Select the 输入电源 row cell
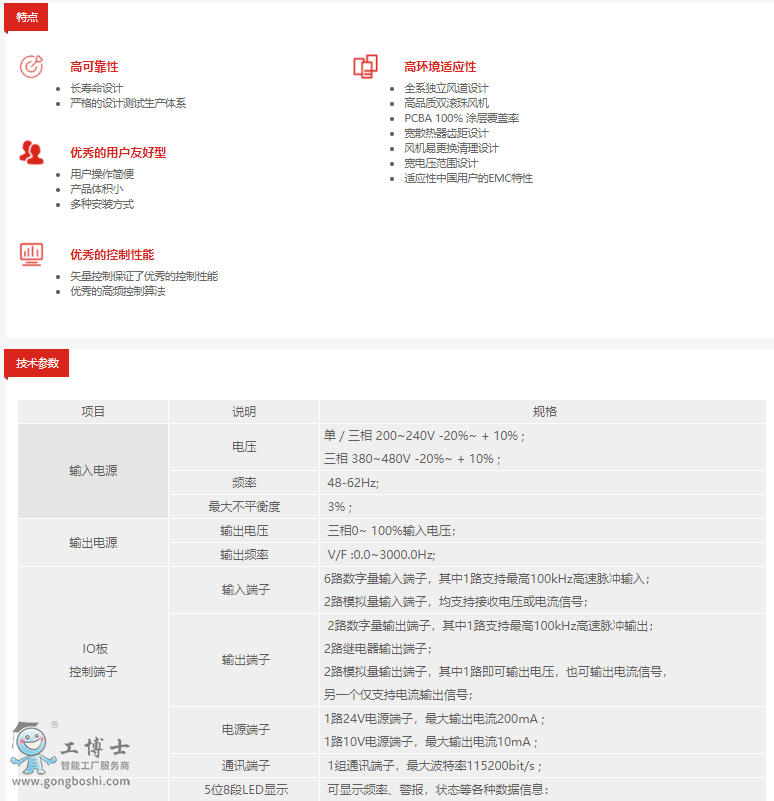774x801 pixels. 93,470
